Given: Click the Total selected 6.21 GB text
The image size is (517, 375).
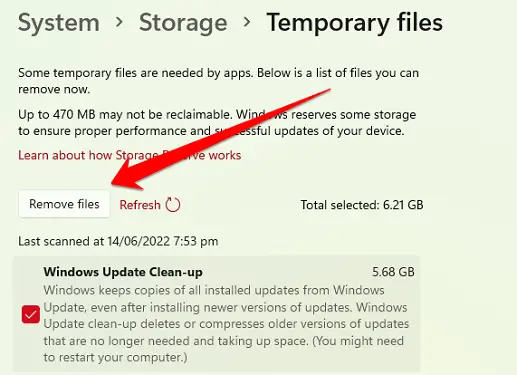Looking at the screenshot, I should point(362,205).
